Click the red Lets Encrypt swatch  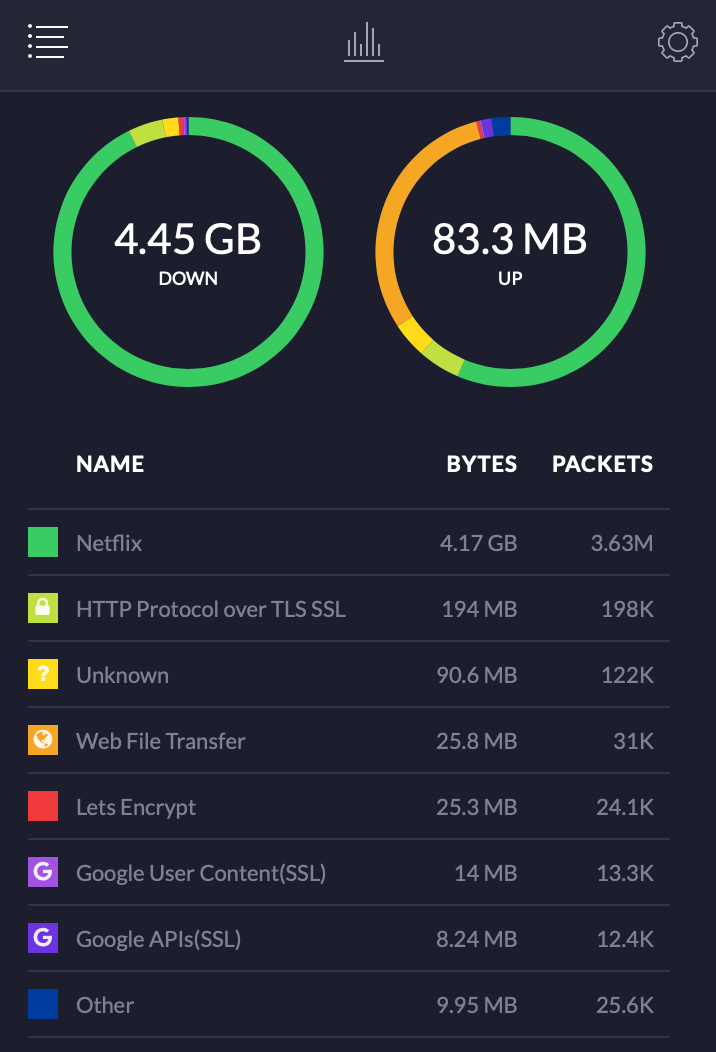click(x=43, y=807)
